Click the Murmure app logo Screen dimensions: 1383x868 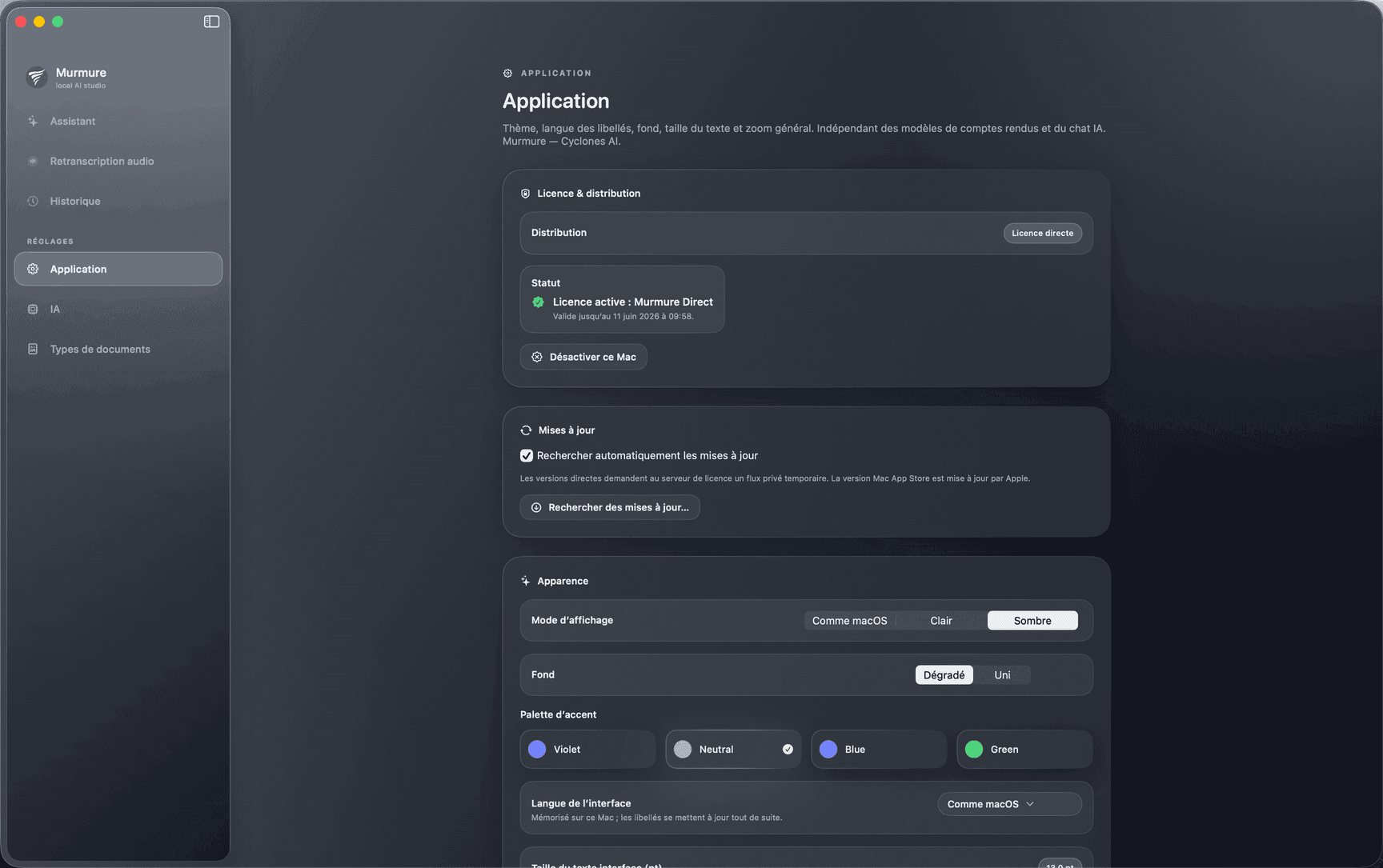point(37,77)
